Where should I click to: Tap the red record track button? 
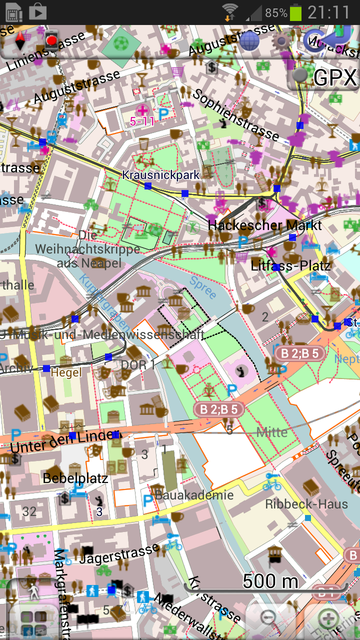click(x=51, y=40)
